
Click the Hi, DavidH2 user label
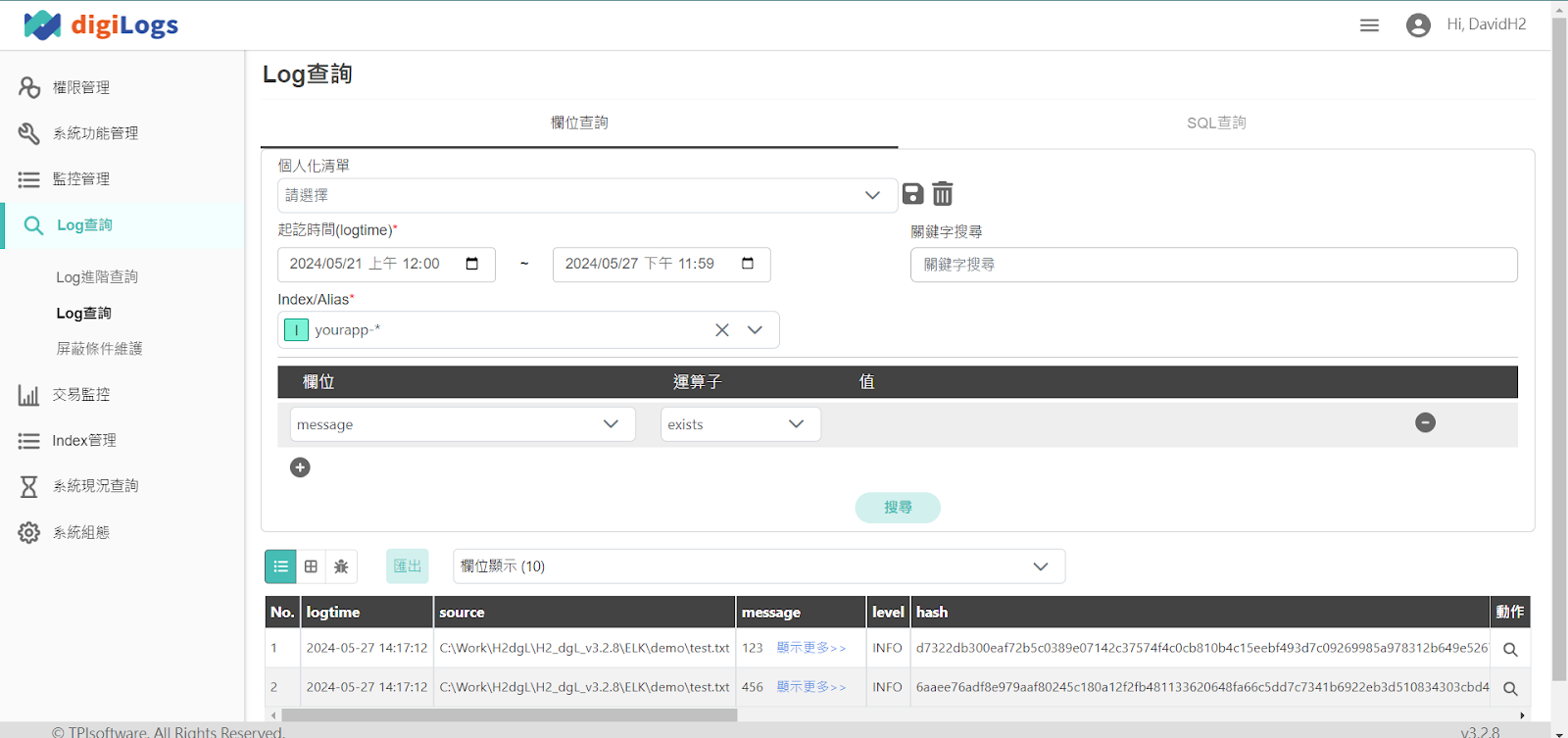[x=1486, y=25]
